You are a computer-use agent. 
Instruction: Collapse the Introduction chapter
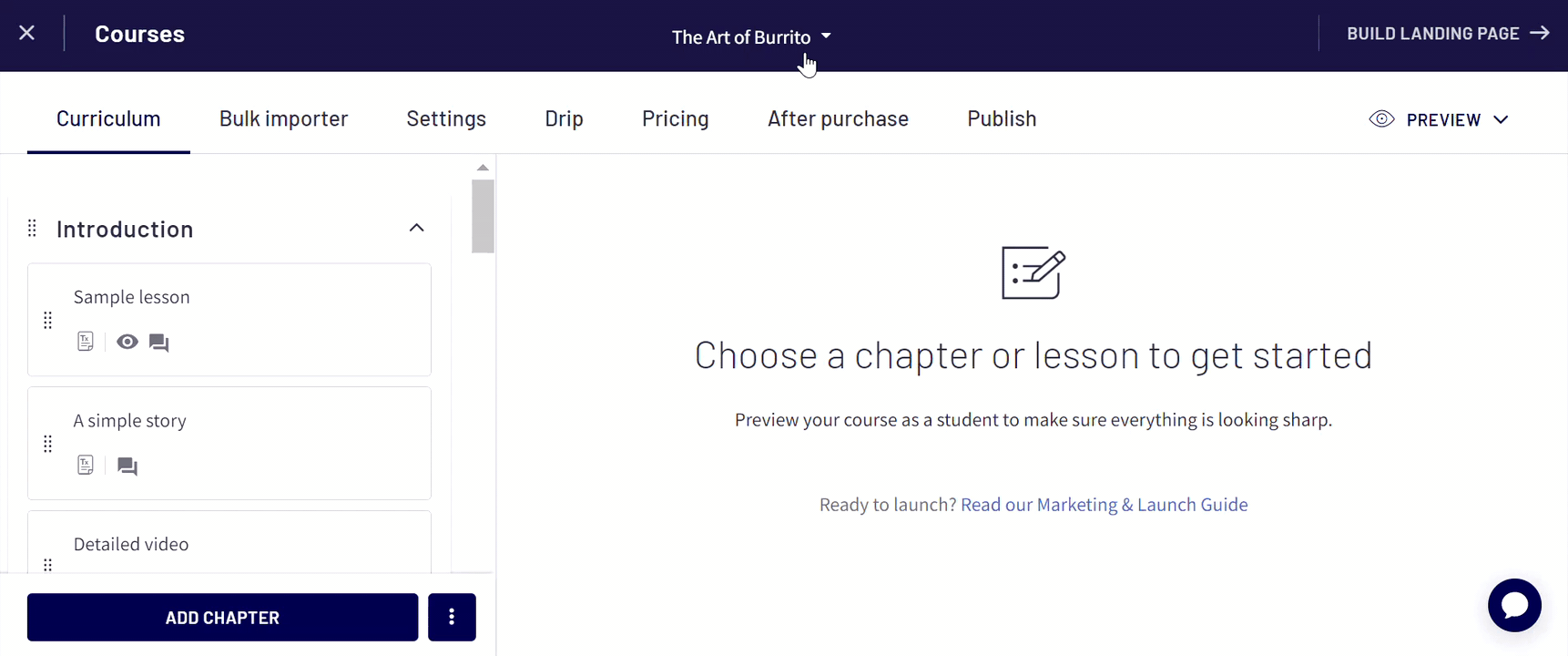[416, 228]
